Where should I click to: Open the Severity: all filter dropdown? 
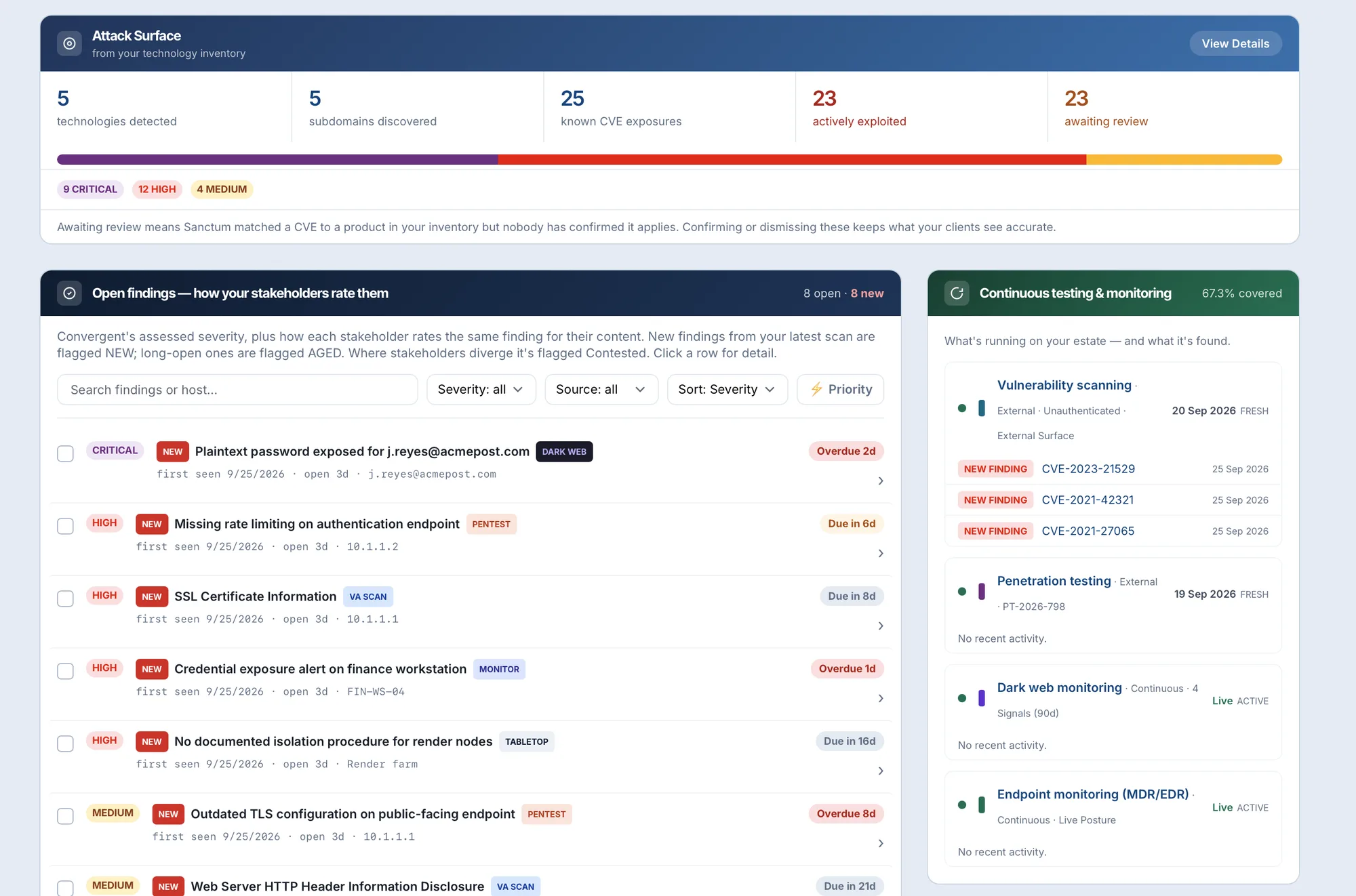click(x=481, y=389)
